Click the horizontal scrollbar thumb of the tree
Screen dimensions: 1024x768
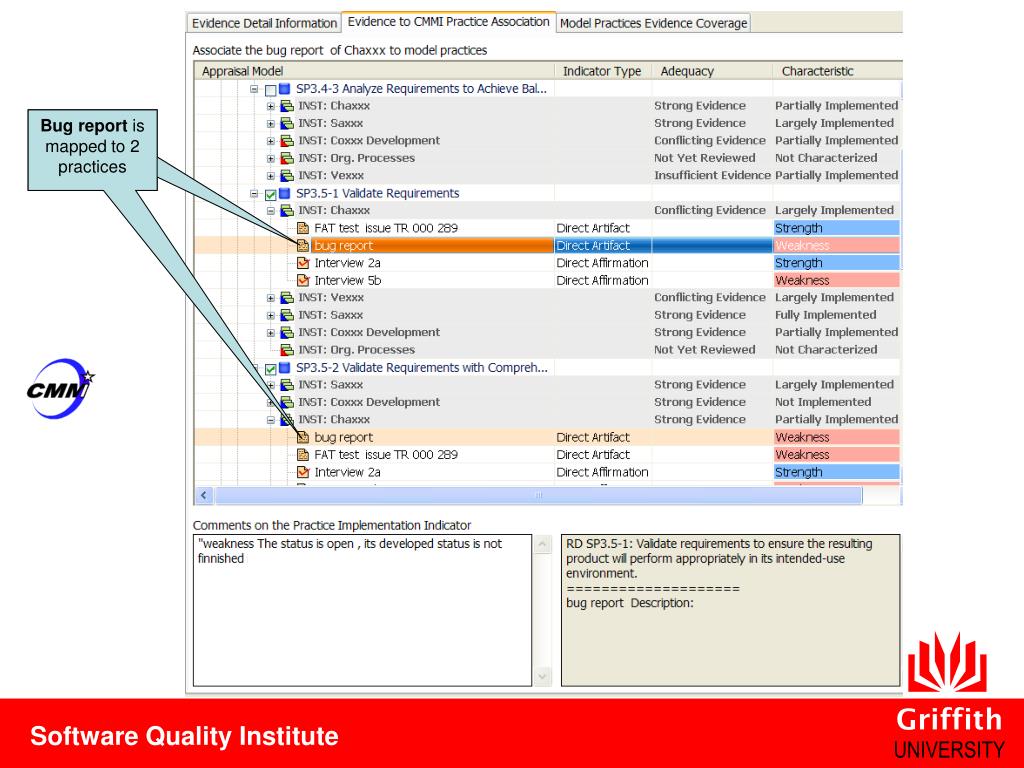pos(538,496)
